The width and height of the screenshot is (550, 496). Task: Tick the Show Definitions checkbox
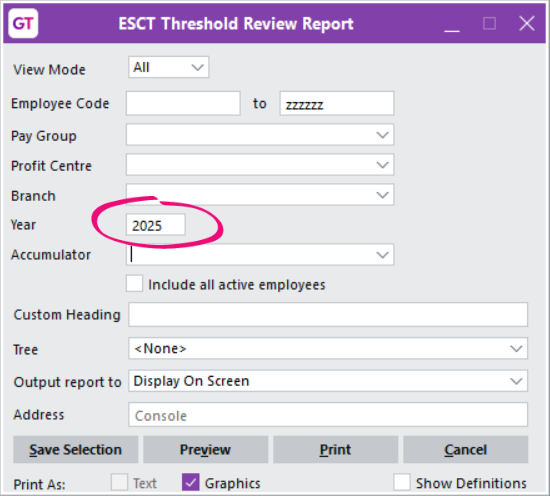click(x=402, y=482)
